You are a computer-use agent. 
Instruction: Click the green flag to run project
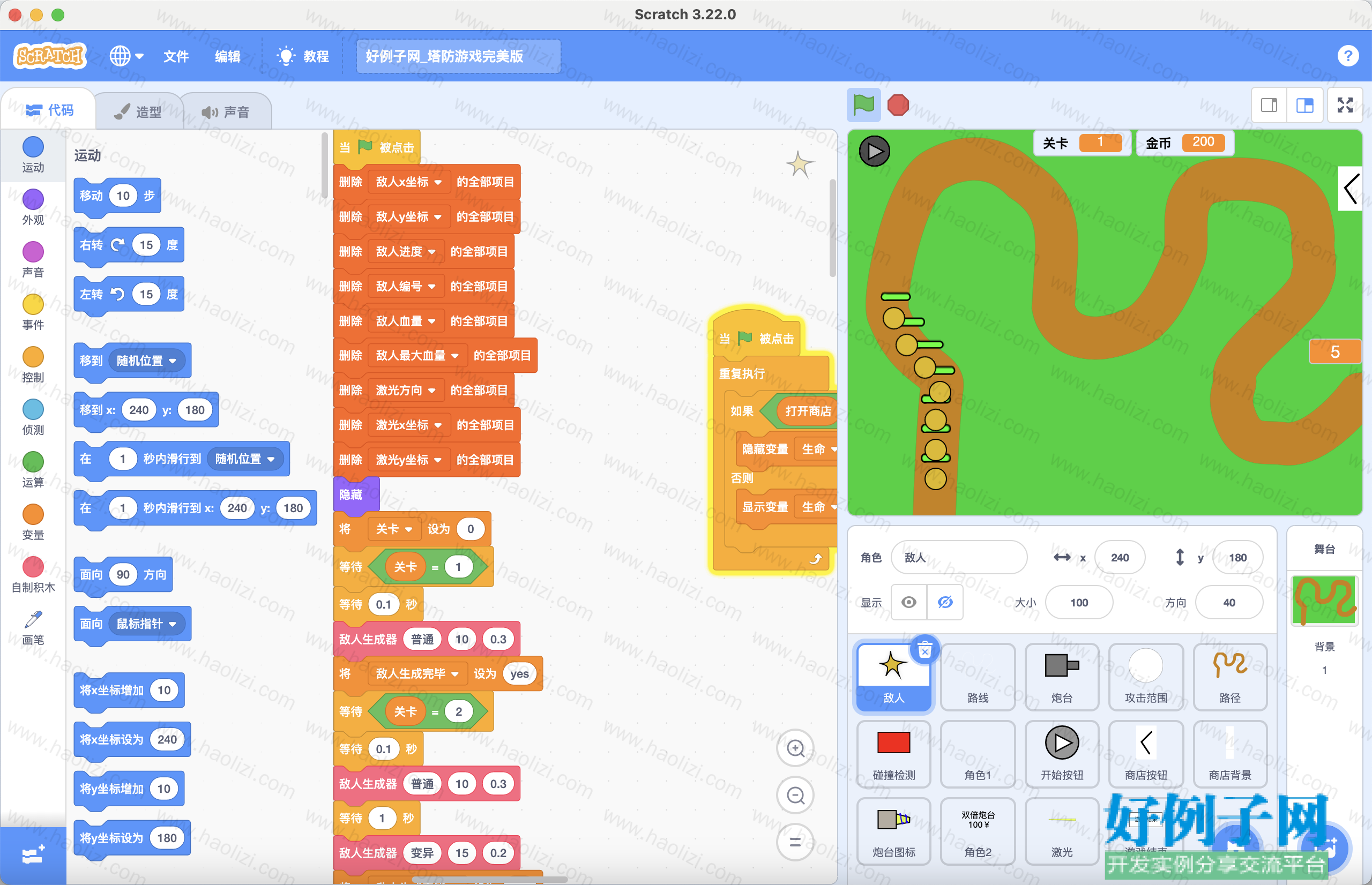(x=863, y=105)
